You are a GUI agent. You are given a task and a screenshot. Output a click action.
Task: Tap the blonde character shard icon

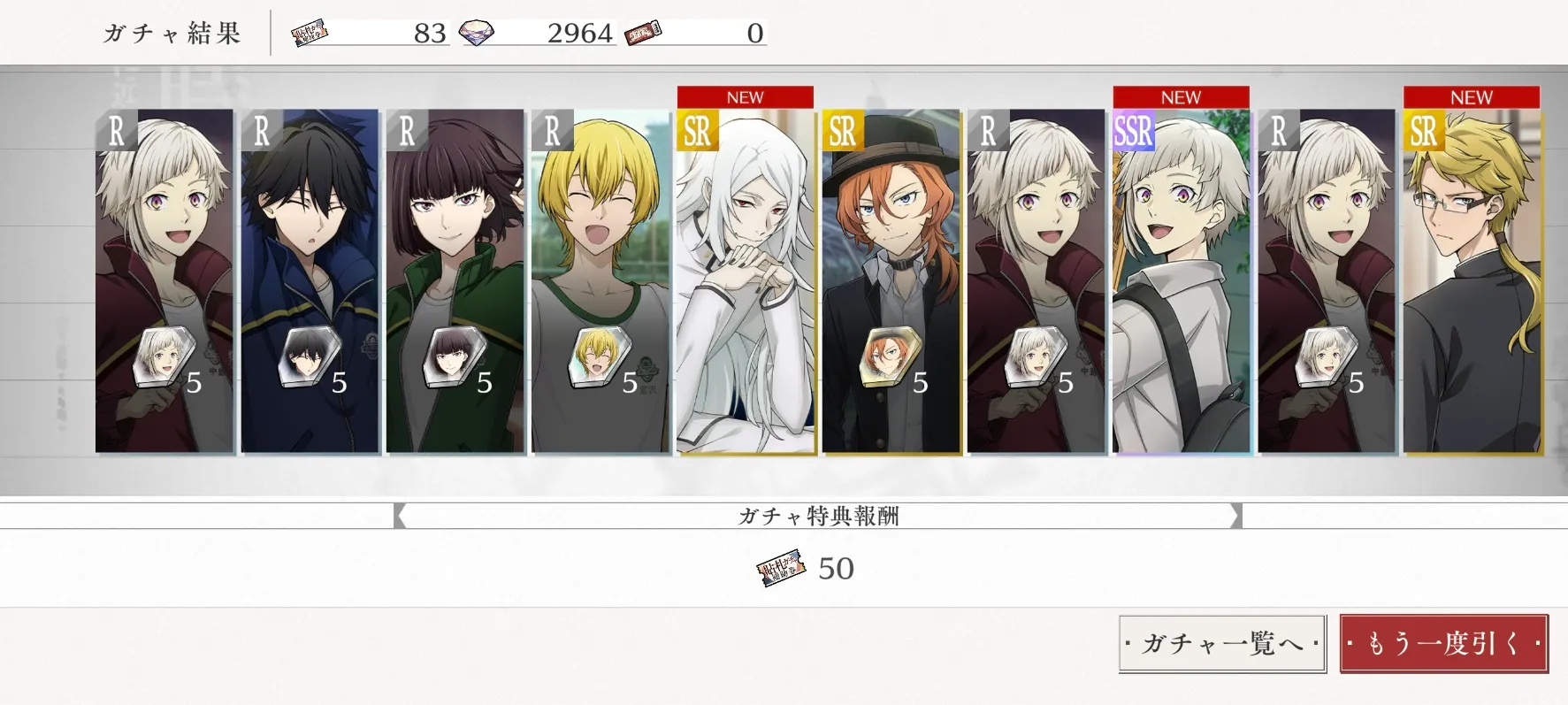[x=594, y=359]
